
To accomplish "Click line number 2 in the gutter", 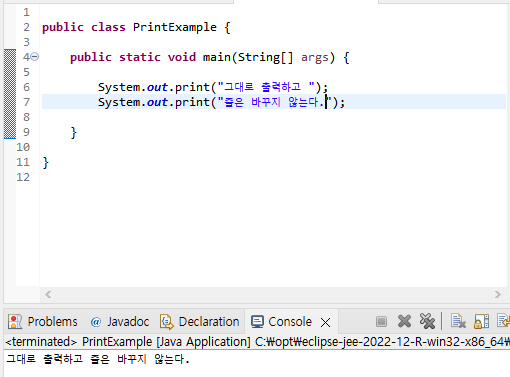I will [x=27, y=27].
